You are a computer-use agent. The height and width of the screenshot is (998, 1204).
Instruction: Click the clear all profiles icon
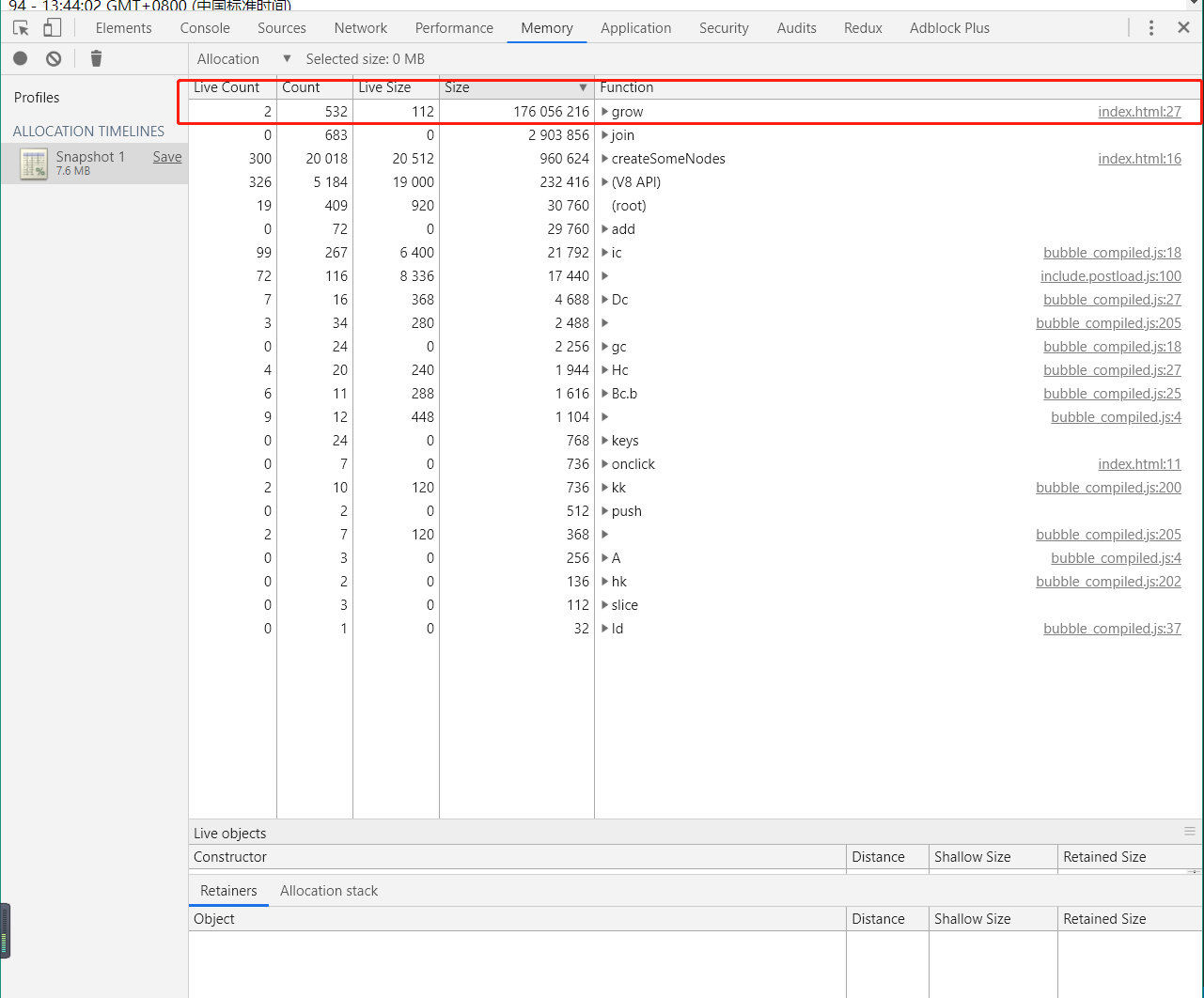[54, 58]
